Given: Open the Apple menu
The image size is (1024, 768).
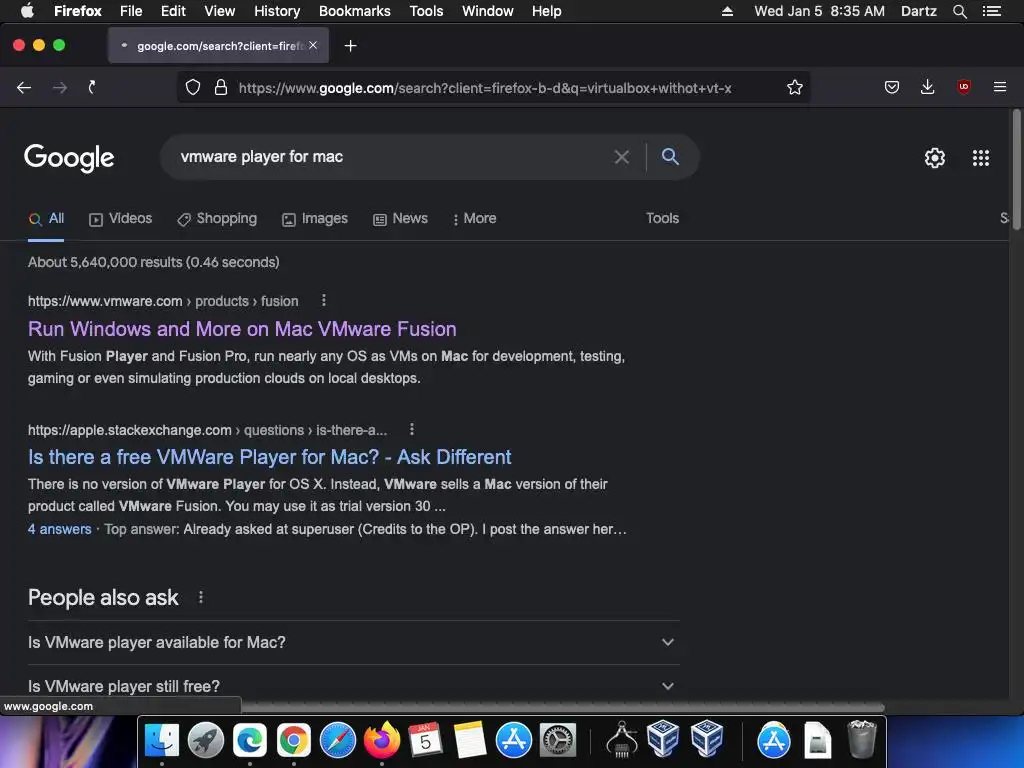Looking at the screenshot, I should click(27, 10).
